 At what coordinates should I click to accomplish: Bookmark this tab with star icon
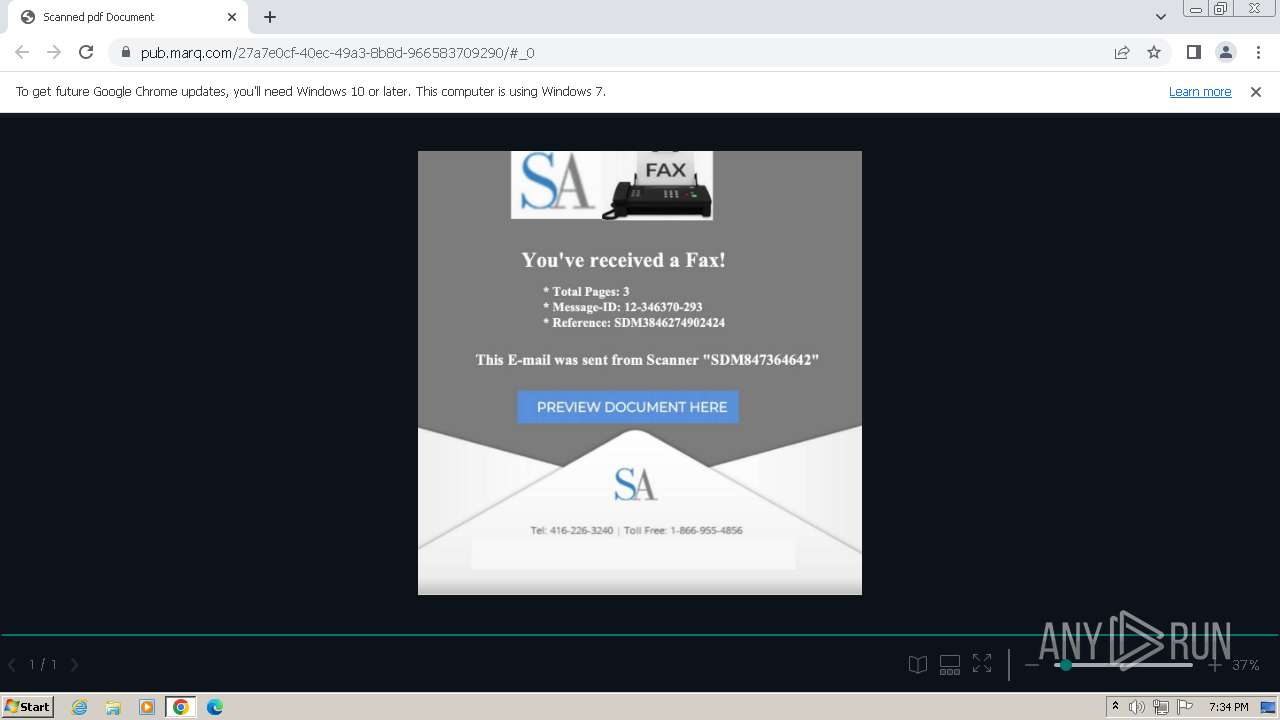tap(1154, 52)
